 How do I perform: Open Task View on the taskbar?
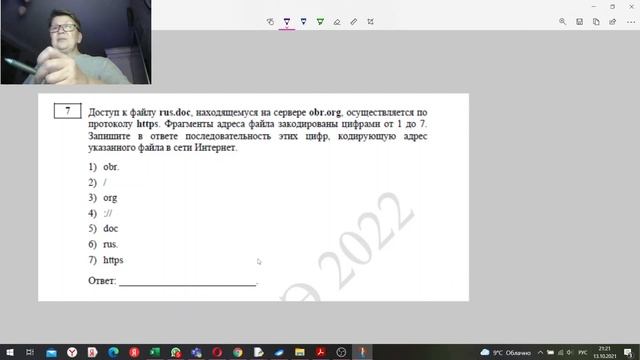(x=30, y=352)
